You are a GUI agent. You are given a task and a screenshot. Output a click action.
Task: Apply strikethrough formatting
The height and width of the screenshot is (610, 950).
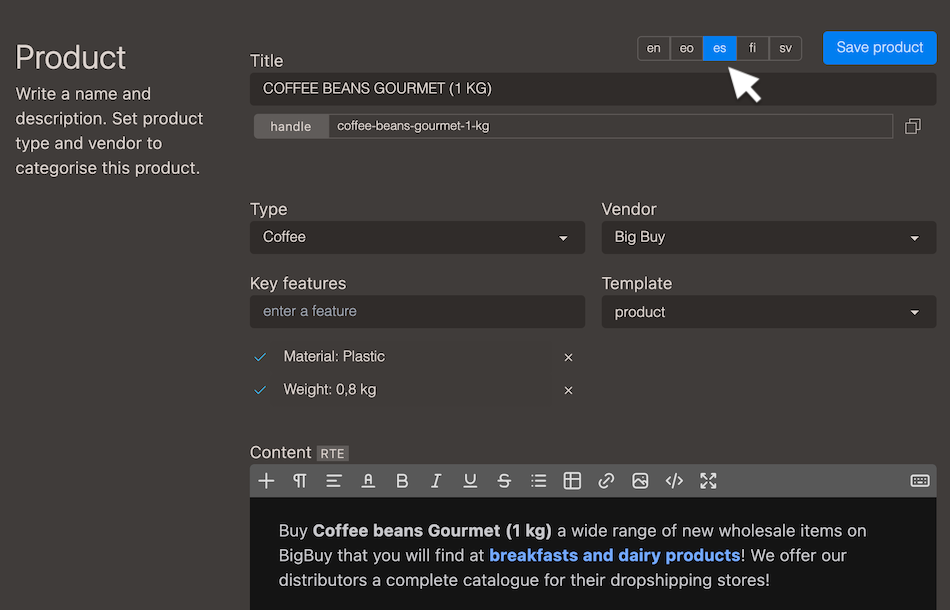coord(504,481)
